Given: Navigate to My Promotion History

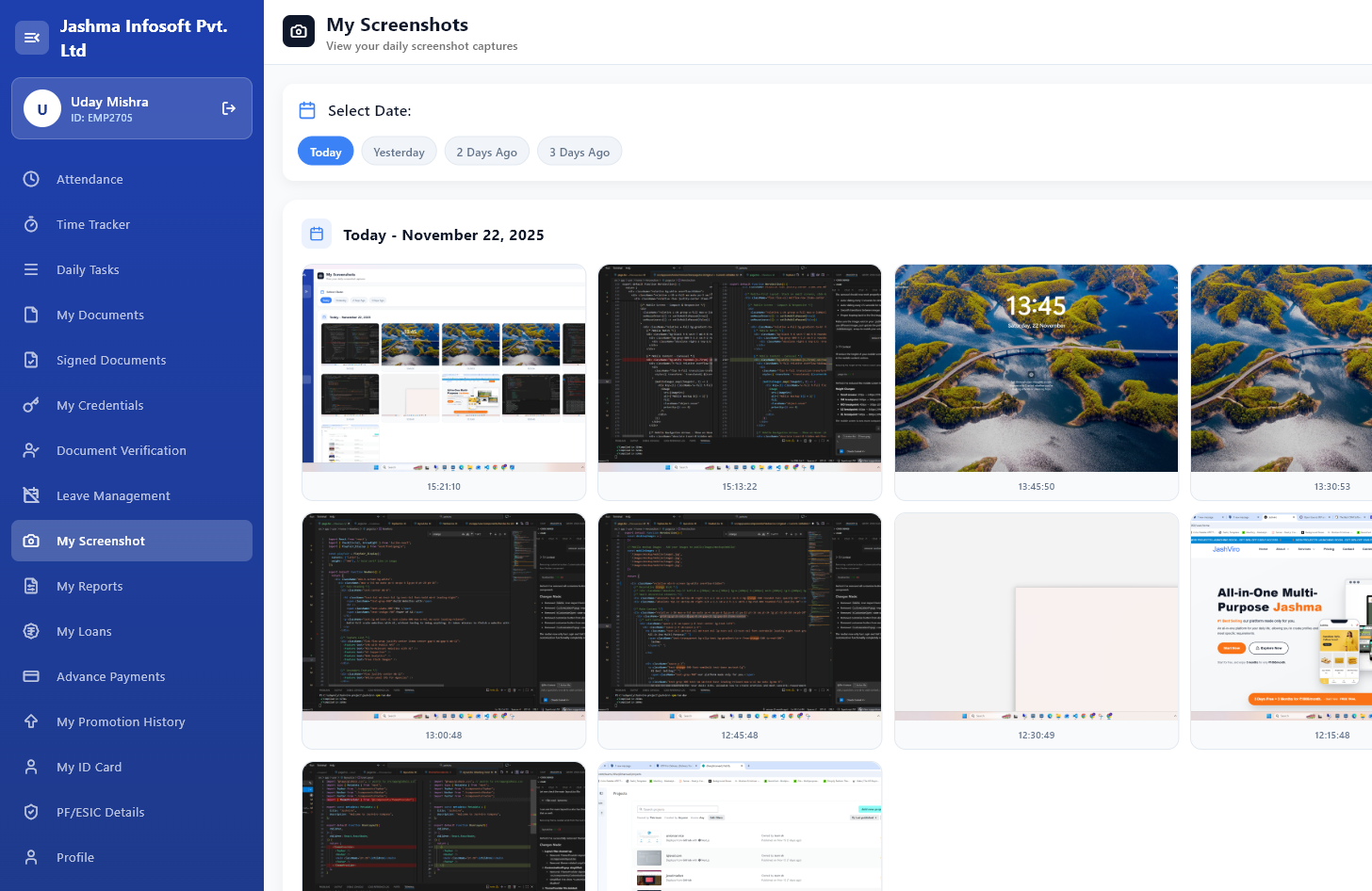Looking at the screenshot, I should 122,721.
